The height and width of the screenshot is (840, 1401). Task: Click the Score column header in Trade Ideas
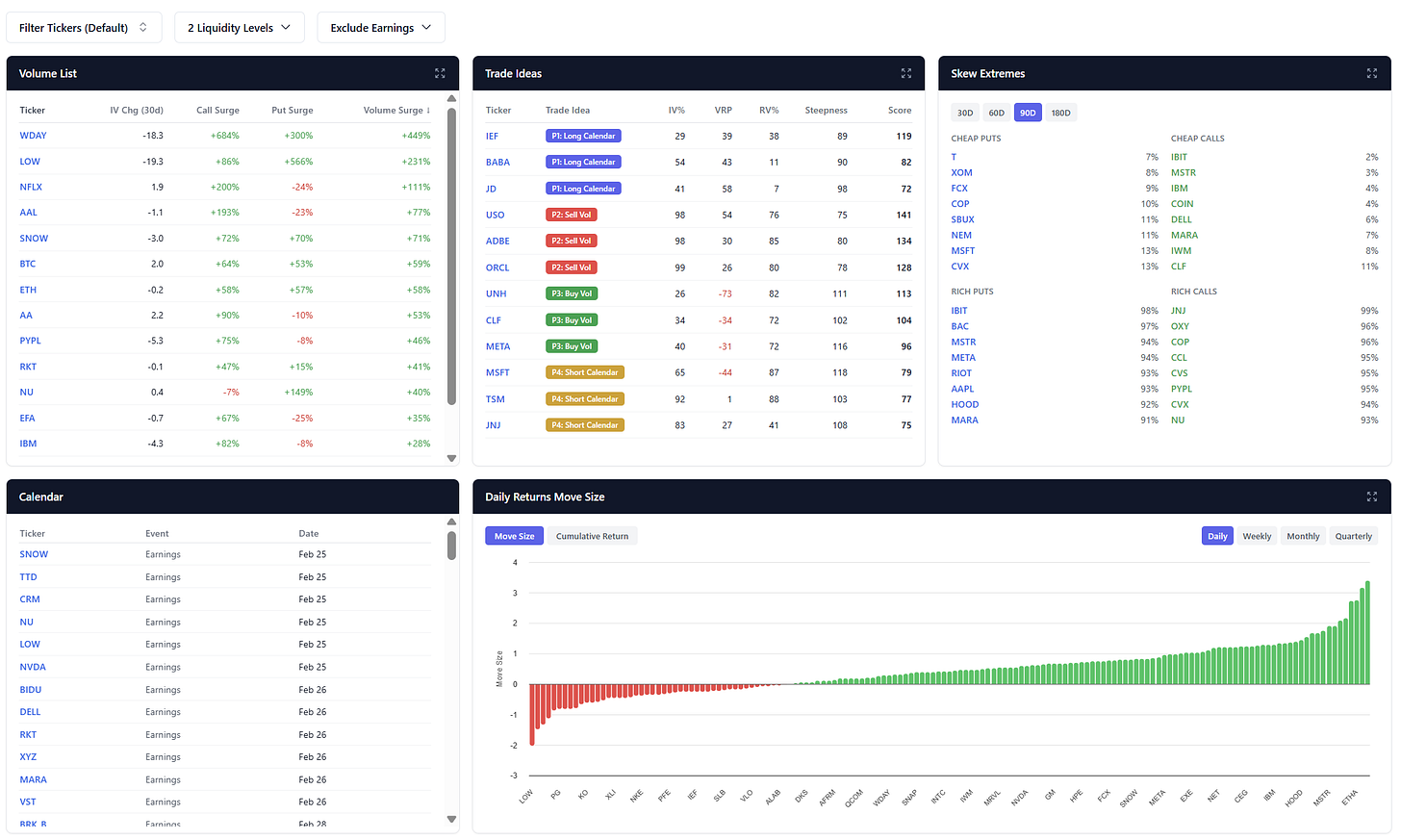pos(900,111)
